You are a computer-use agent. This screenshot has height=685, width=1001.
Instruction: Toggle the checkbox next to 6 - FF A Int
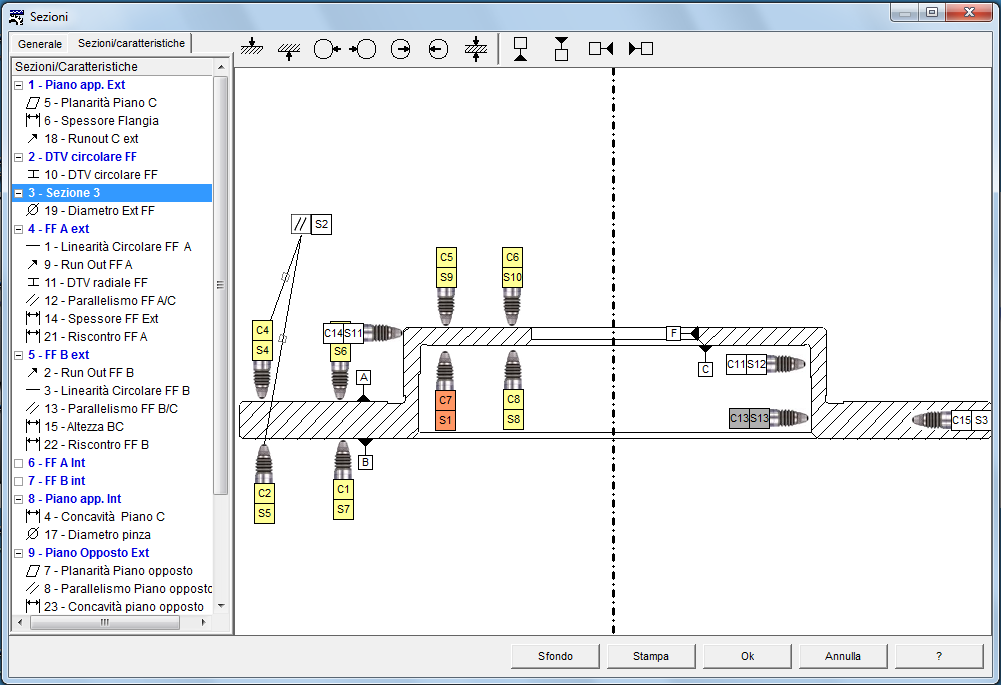[x=19, y=463]
